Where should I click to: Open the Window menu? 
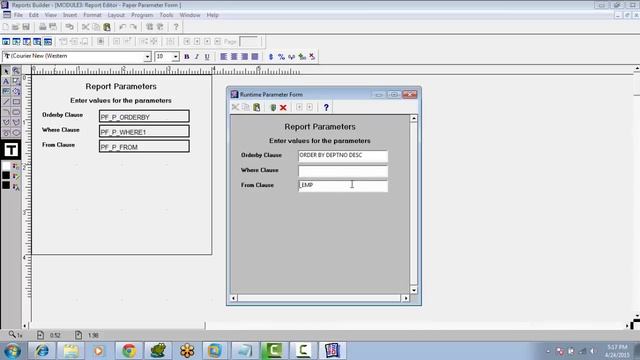(x=190, y=15)
